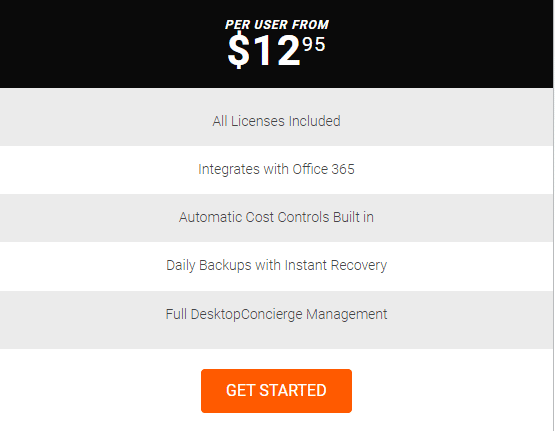The height and width of the screenshot is (431, 555).
Task: Click the words Office 365
Action: (323, 169)
